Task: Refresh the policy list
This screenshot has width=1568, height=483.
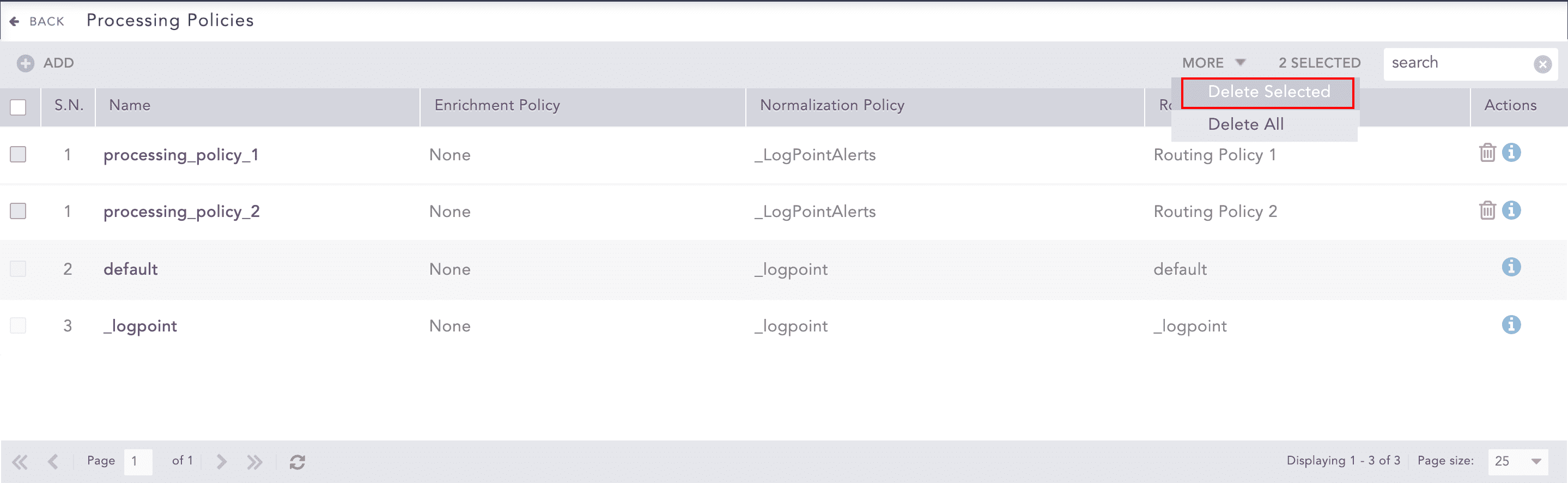Action: (297, 461)
